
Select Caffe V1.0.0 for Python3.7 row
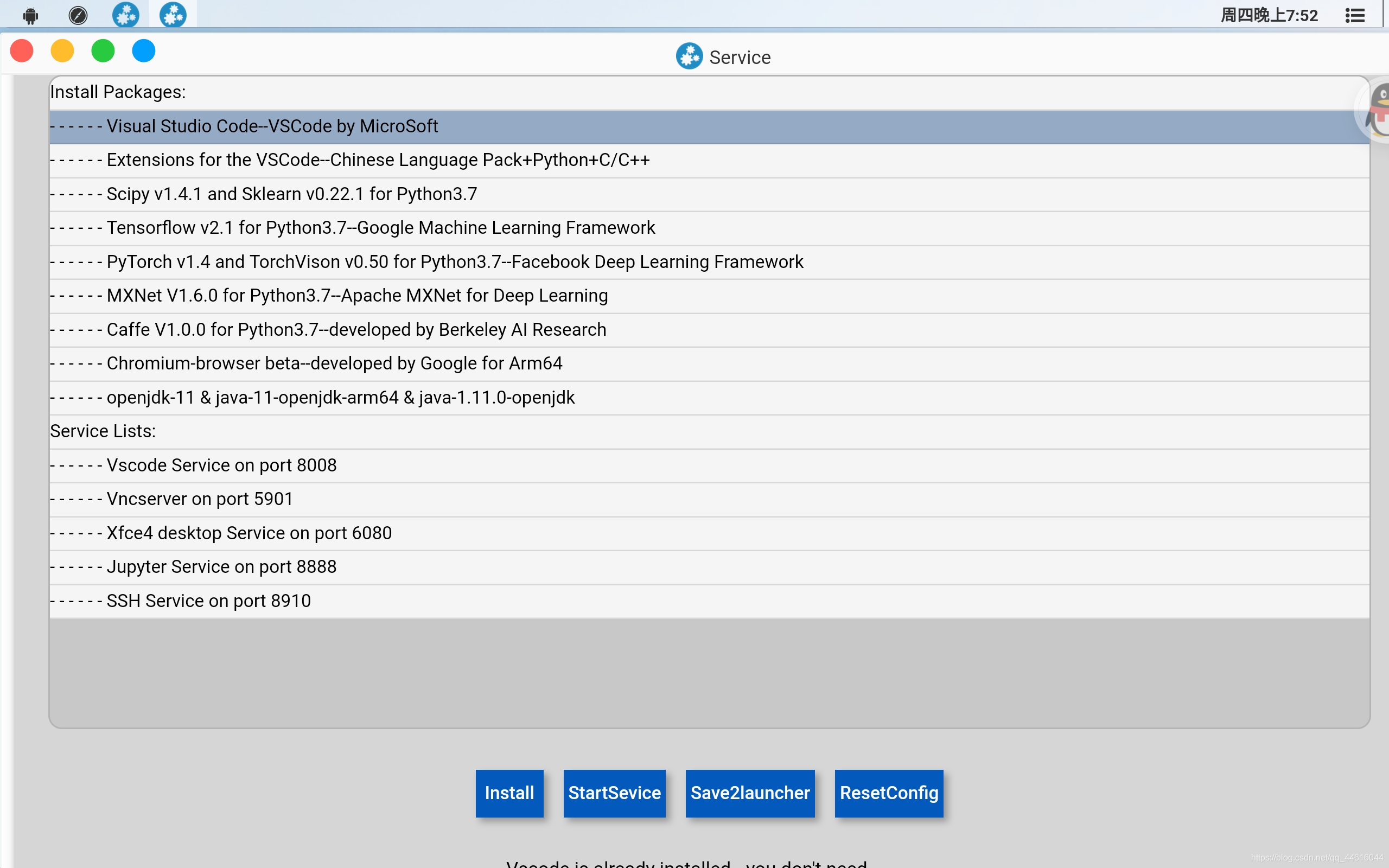click(x=710, y=329)
